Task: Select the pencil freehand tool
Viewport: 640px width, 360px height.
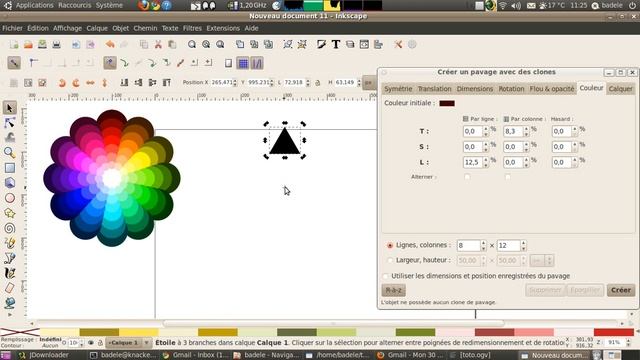Action: 10,243
